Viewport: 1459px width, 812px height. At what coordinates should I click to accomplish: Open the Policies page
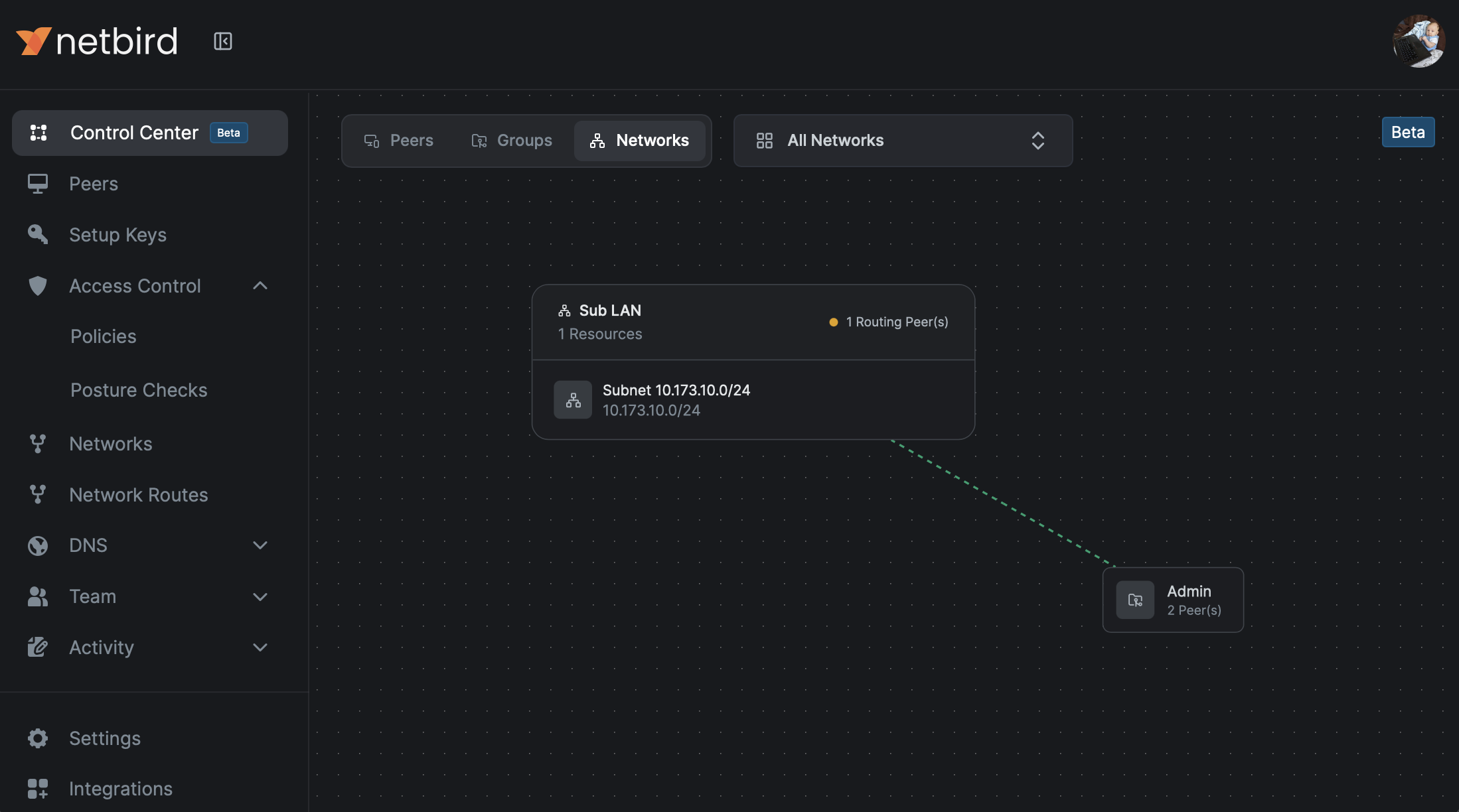click(103, 336)
